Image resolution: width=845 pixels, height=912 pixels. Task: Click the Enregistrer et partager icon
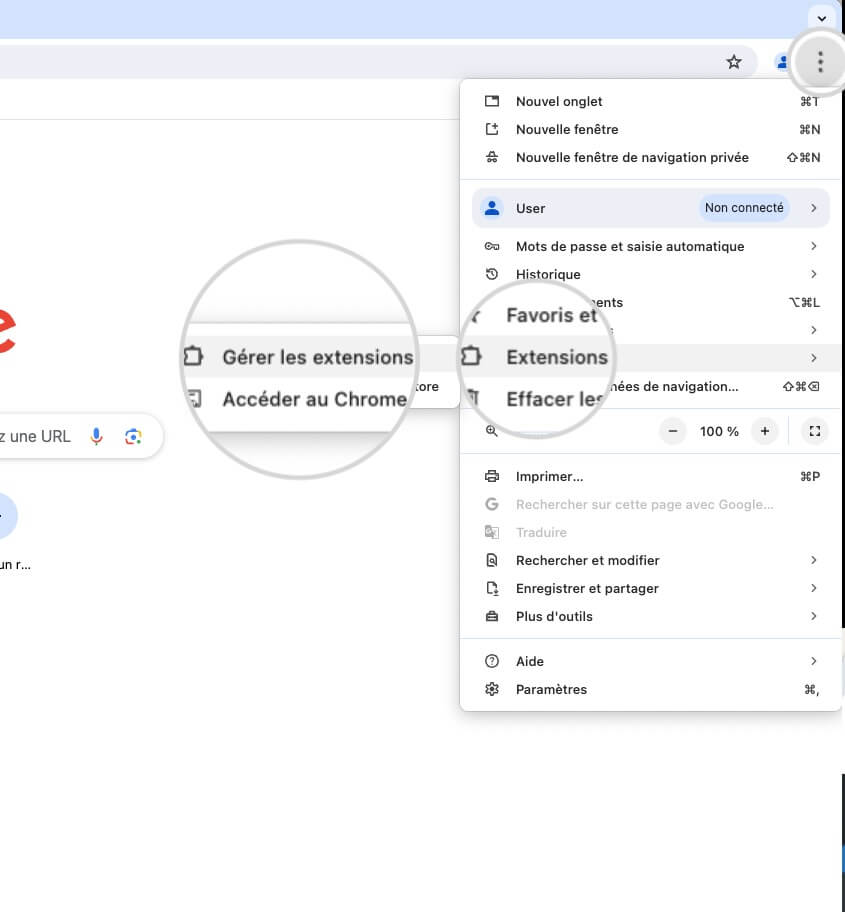[492, 588]
